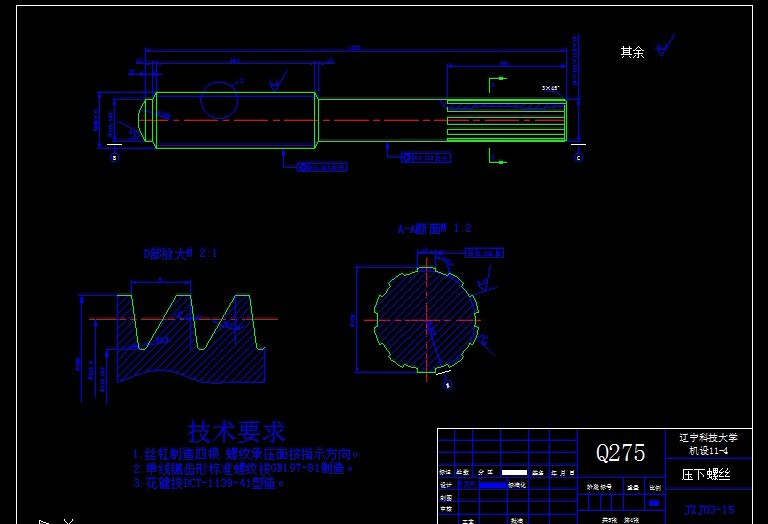
Task: Click the '标准化' label in title block
Action: tap(517, 485)
